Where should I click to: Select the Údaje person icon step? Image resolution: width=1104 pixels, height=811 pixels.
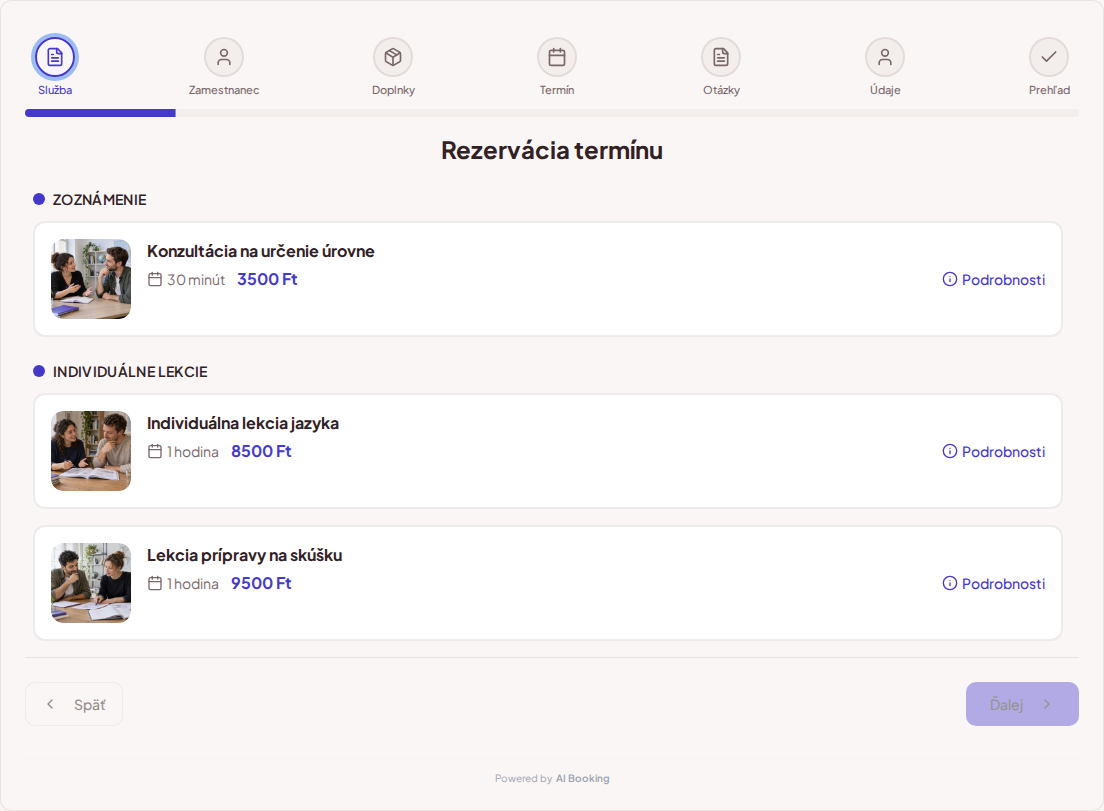coord(885,57)
